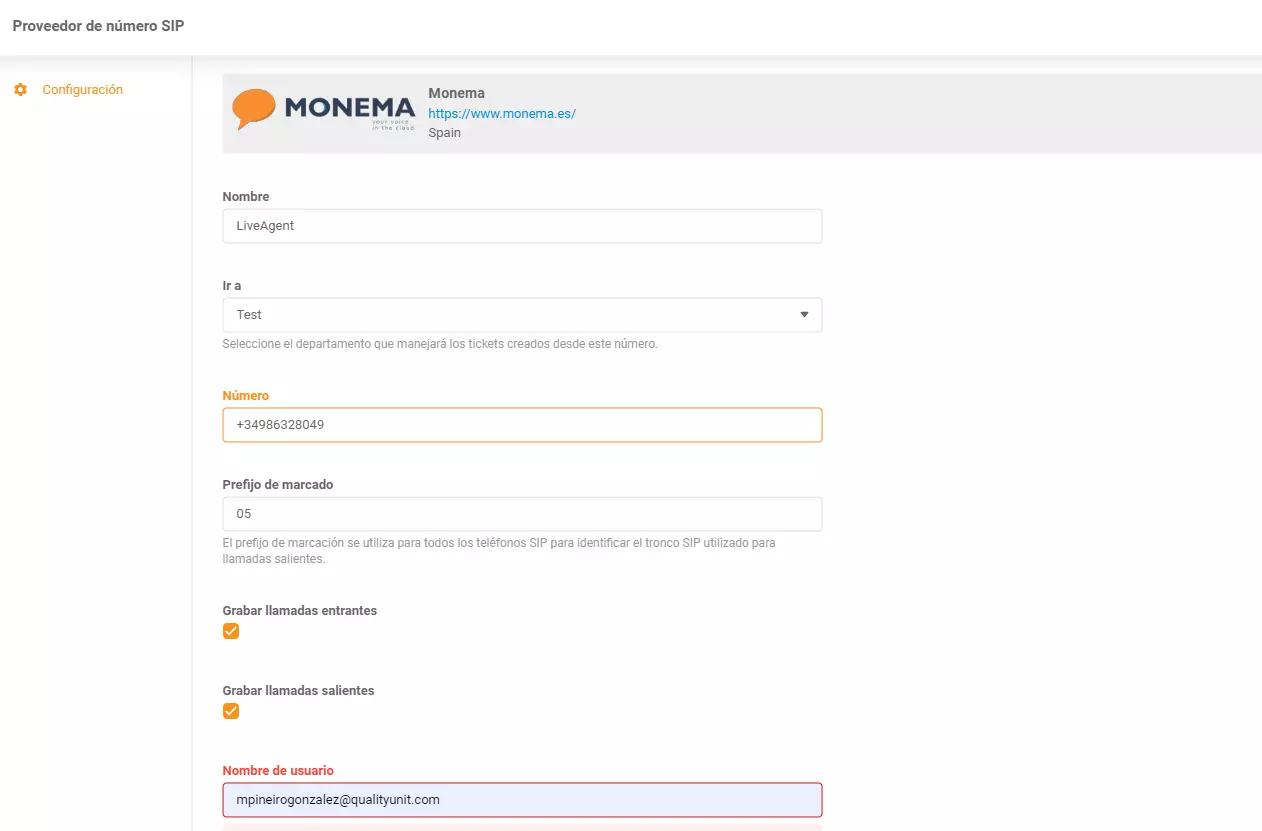This screenshot has height=831, width=1262.
Task: Open the dropdown arrow on the Ir a field
Action: coord(804,314)
